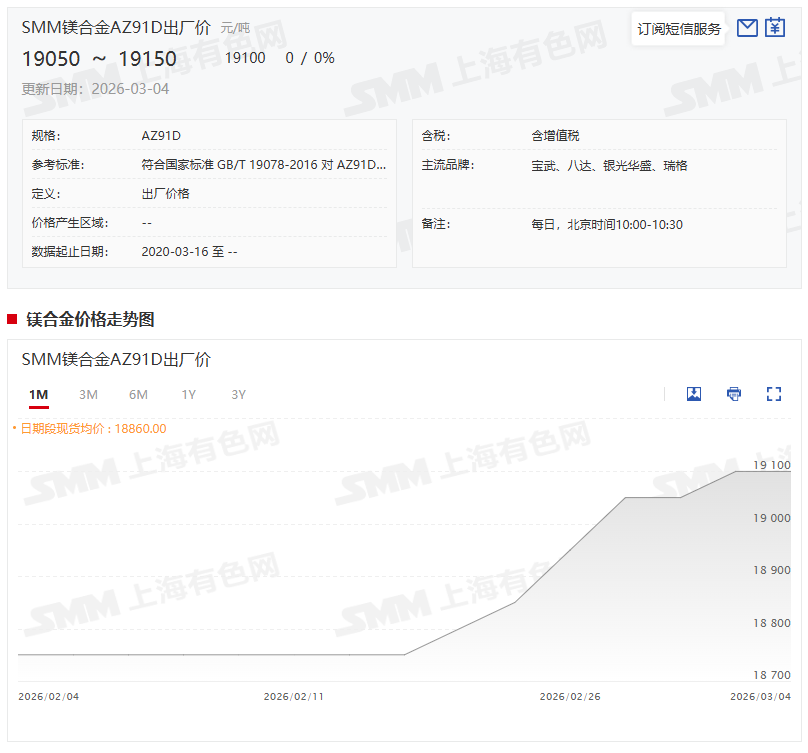Click the truncated 参考标准 GB/T 19078-2016 text
808x753 pixels.
point(263,165)
